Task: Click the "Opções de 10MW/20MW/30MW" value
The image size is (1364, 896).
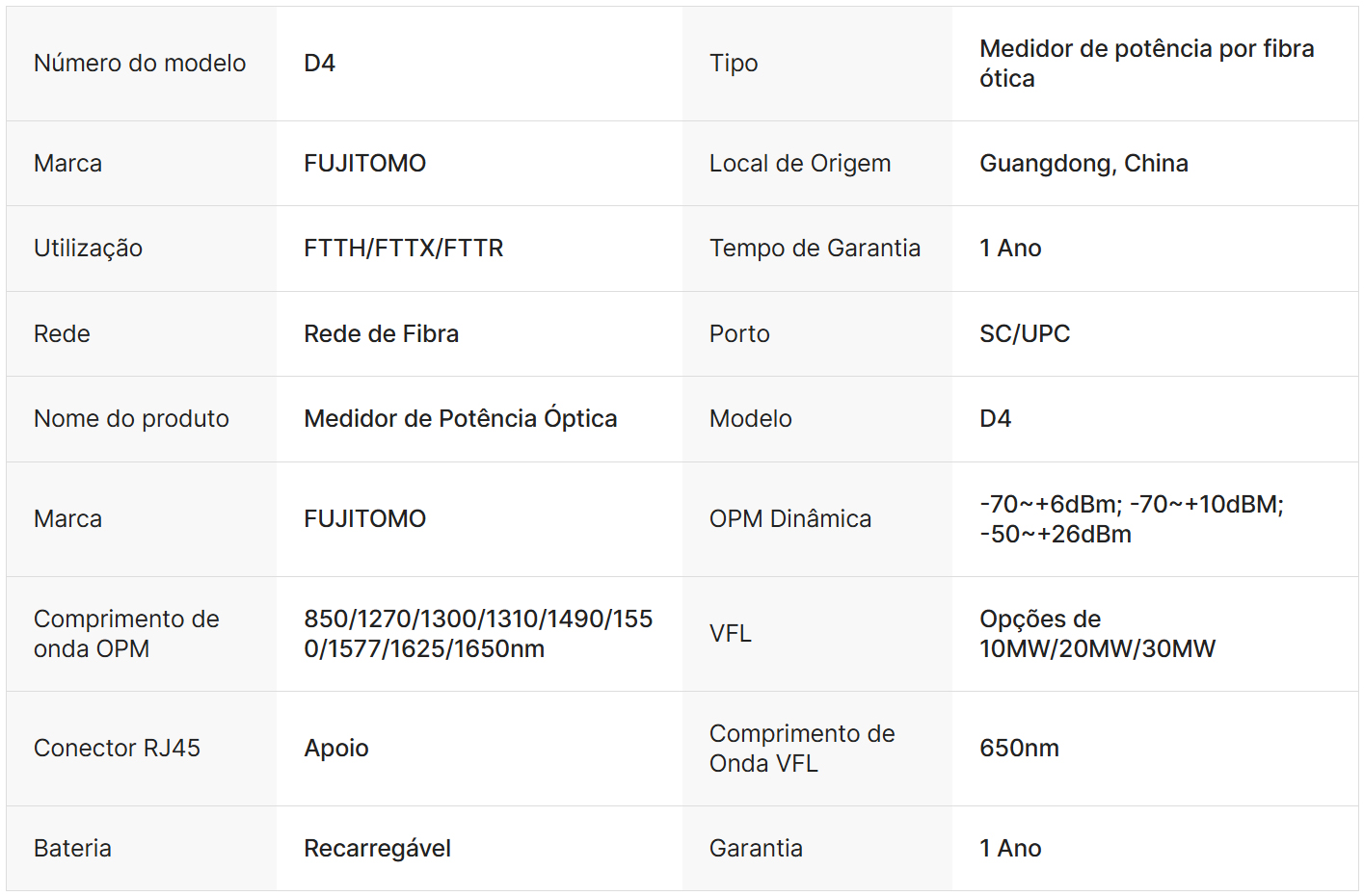Action: [1097, 634]
